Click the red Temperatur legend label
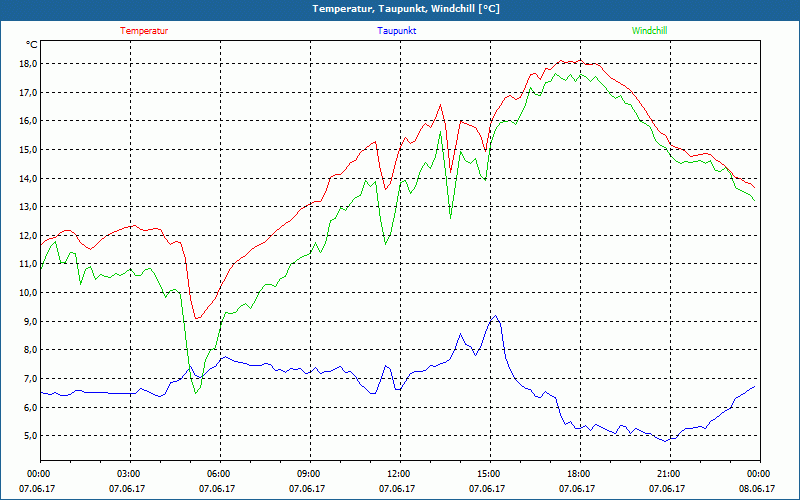The width and height of the screenshot is (800, 500). [144, 31]
